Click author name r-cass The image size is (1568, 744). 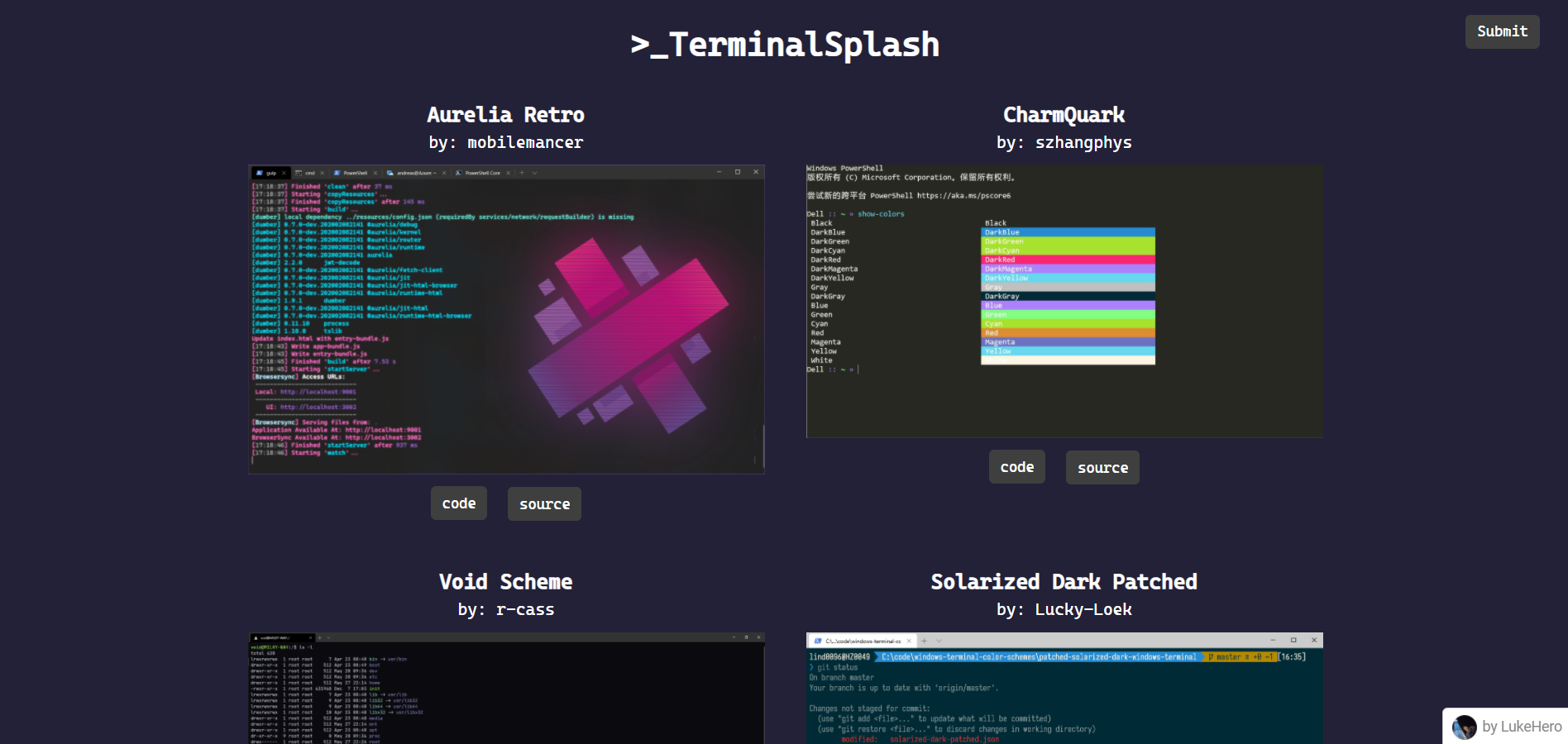pos(525,610)
